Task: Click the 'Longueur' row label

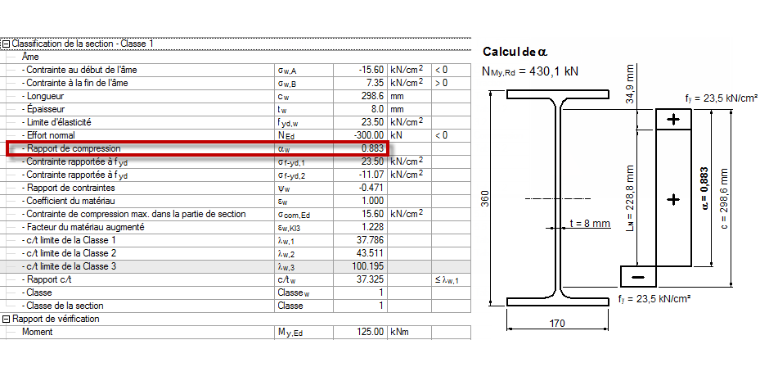Action: click(45, 96)
